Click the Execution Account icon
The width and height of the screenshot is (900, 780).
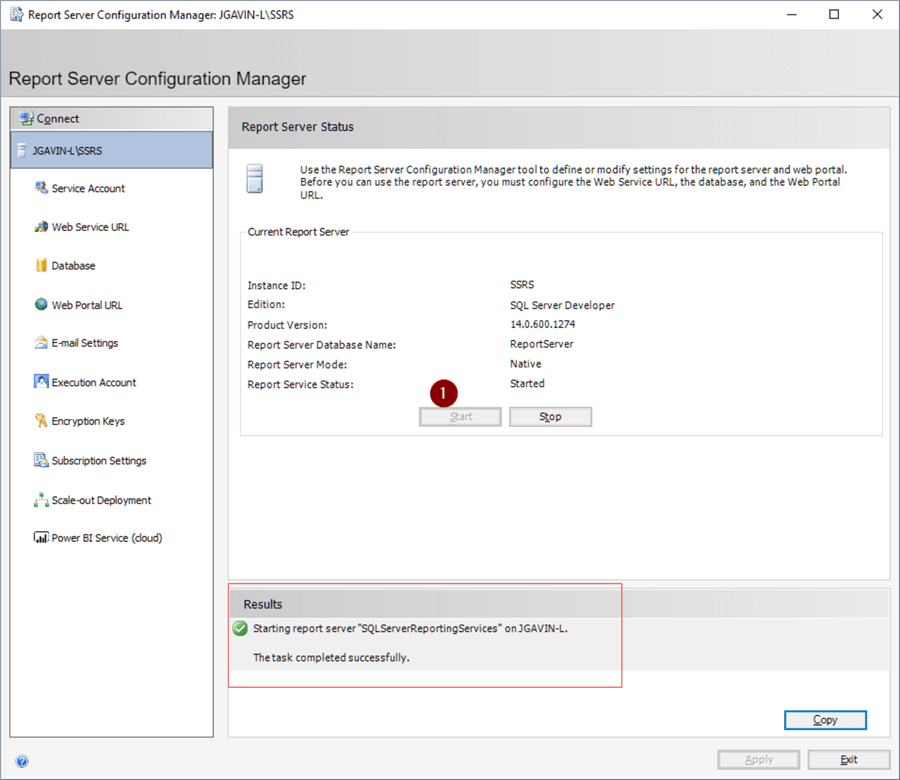pyautogui.click(x=41, y=382)
